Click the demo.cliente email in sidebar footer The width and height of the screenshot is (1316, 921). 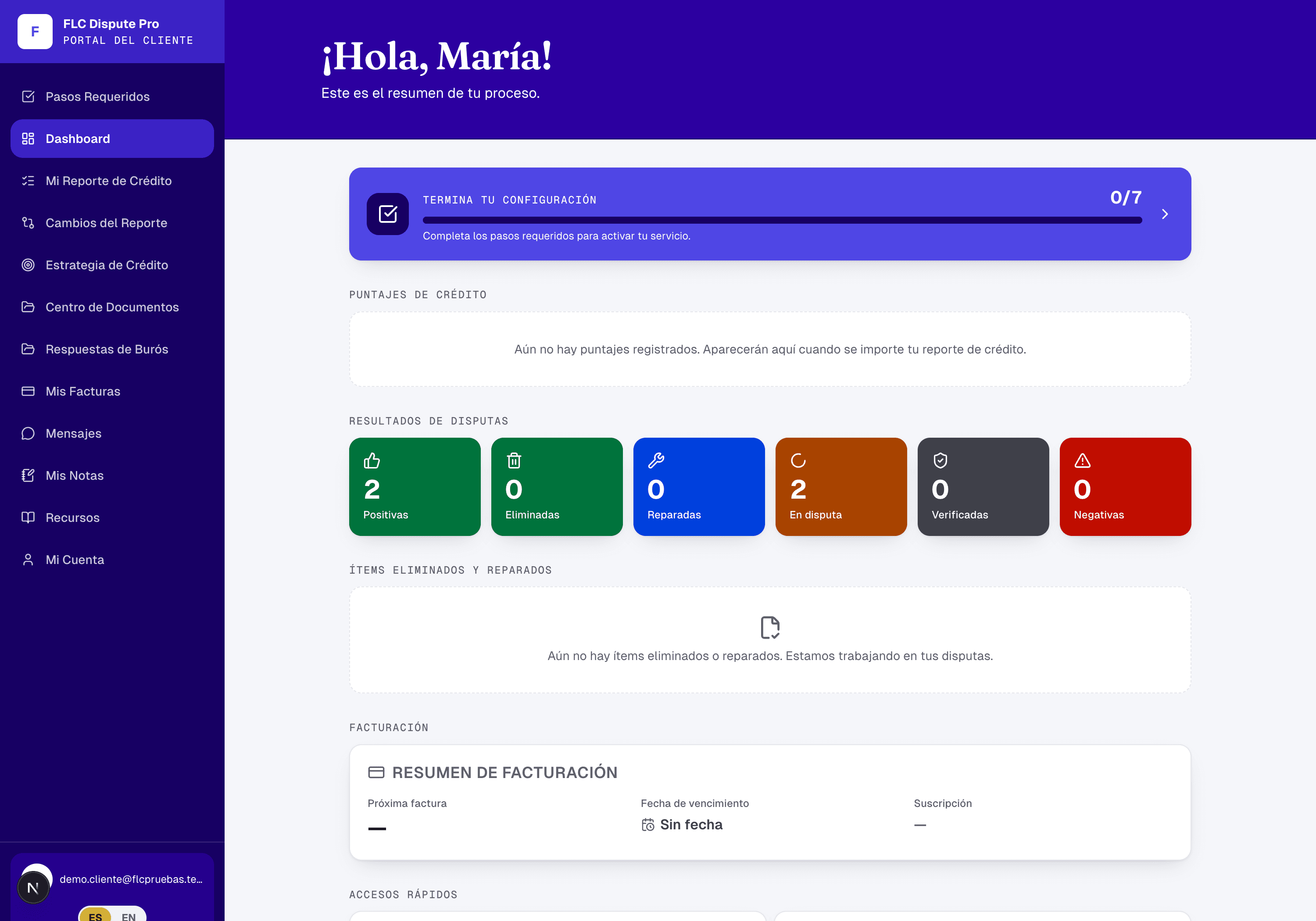click(131, 879)
